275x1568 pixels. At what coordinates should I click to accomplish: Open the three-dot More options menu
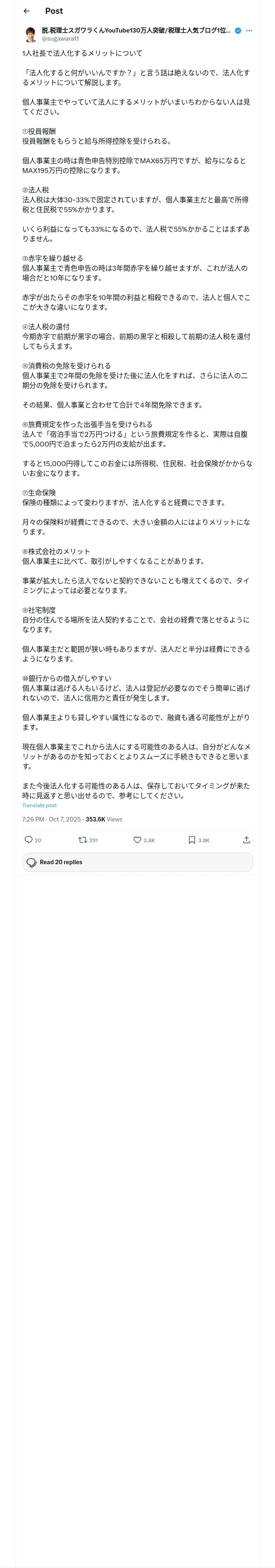tap(249, 31)
